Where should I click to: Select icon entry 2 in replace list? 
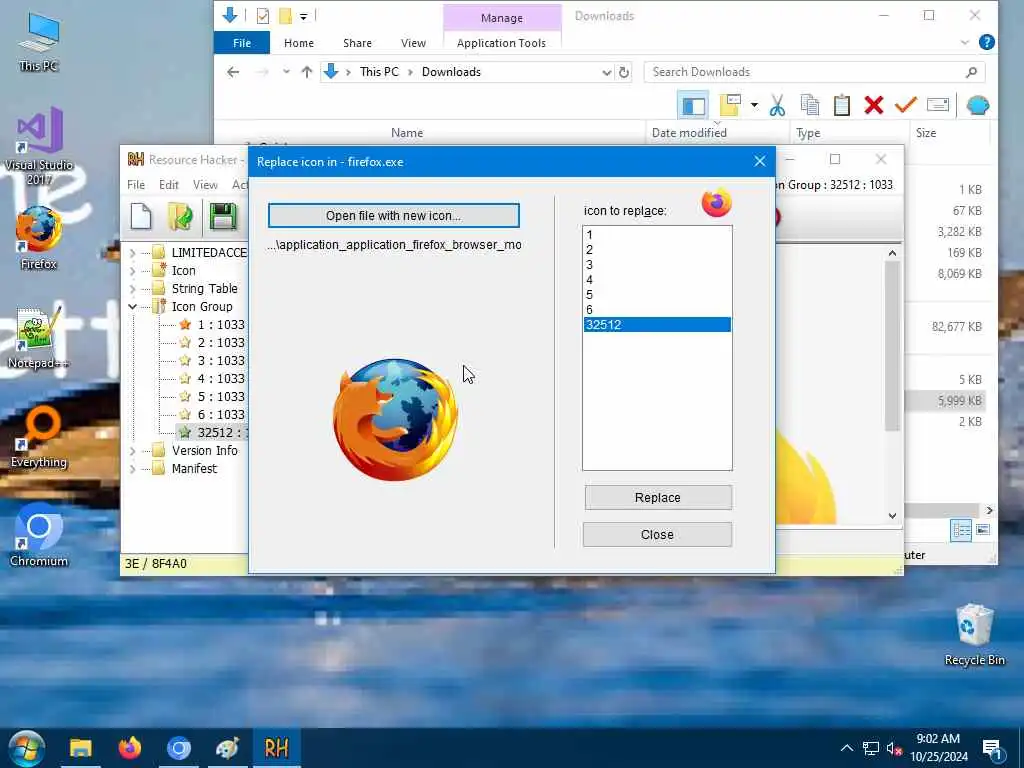click(x=657, y=249)
